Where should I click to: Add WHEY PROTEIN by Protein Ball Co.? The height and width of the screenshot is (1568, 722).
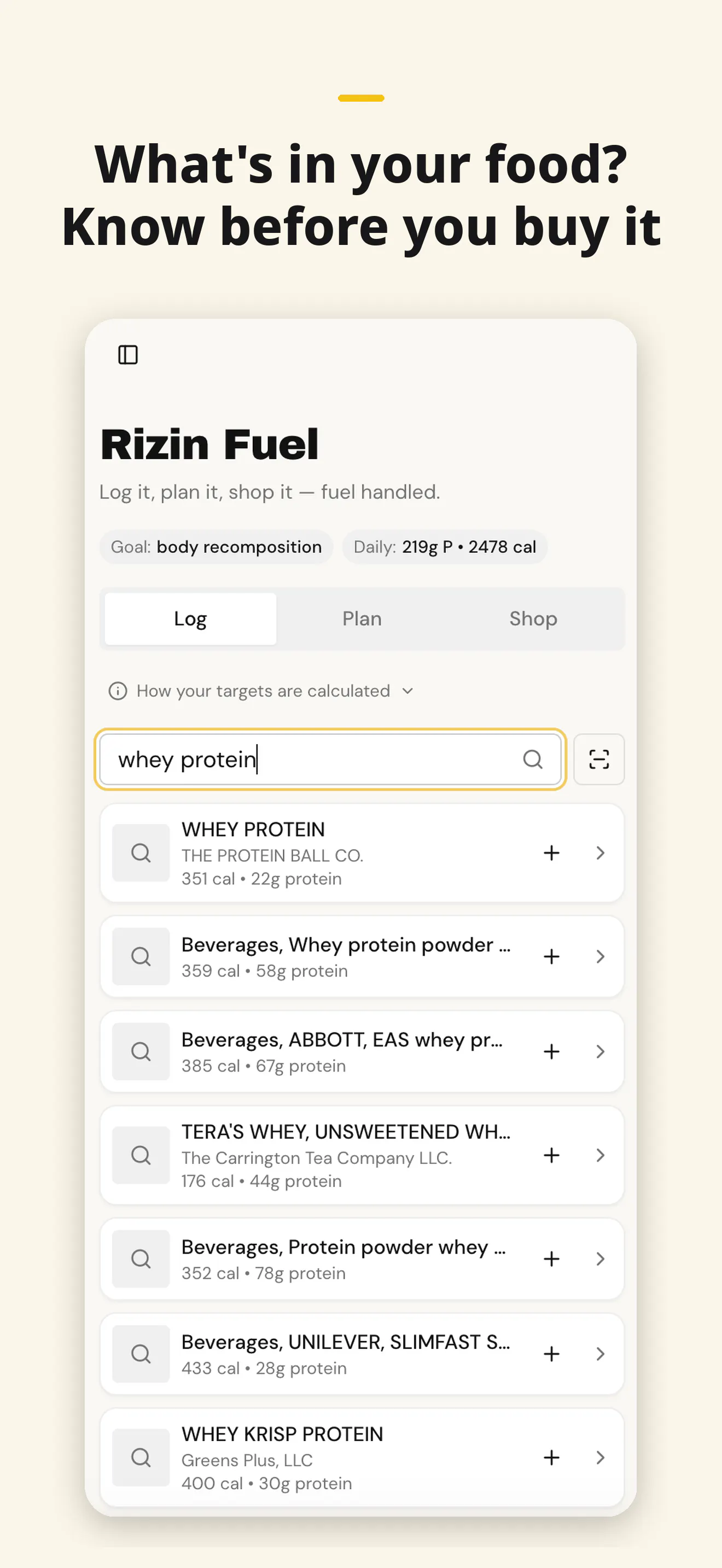pyautogui.click(x=551, y=853)
